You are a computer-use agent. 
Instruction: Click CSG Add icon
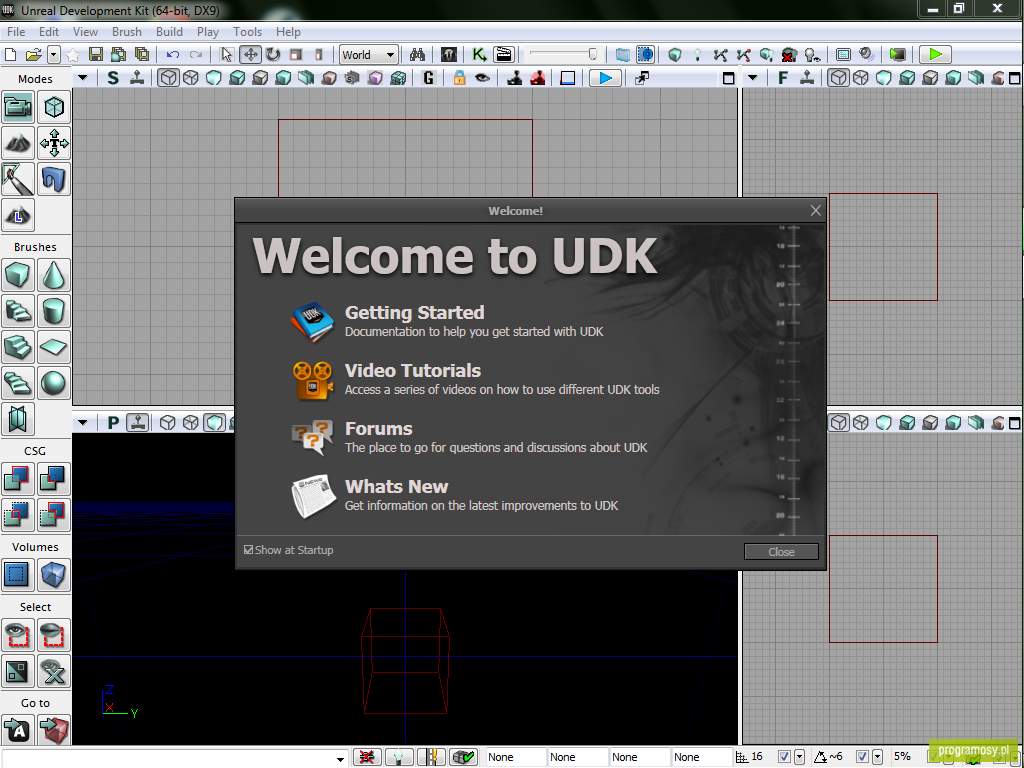(x=18, y=479)
